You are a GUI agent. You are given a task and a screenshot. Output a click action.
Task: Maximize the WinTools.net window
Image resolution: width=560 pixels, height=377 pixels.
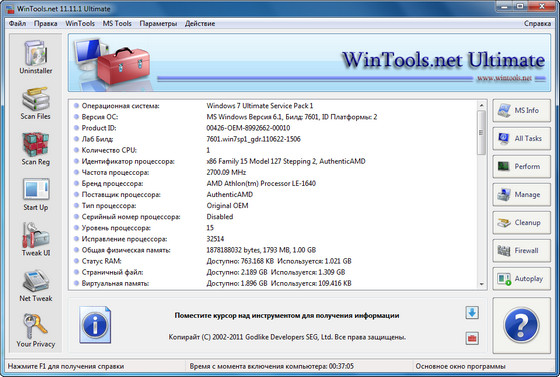click(x=521, y=6)
